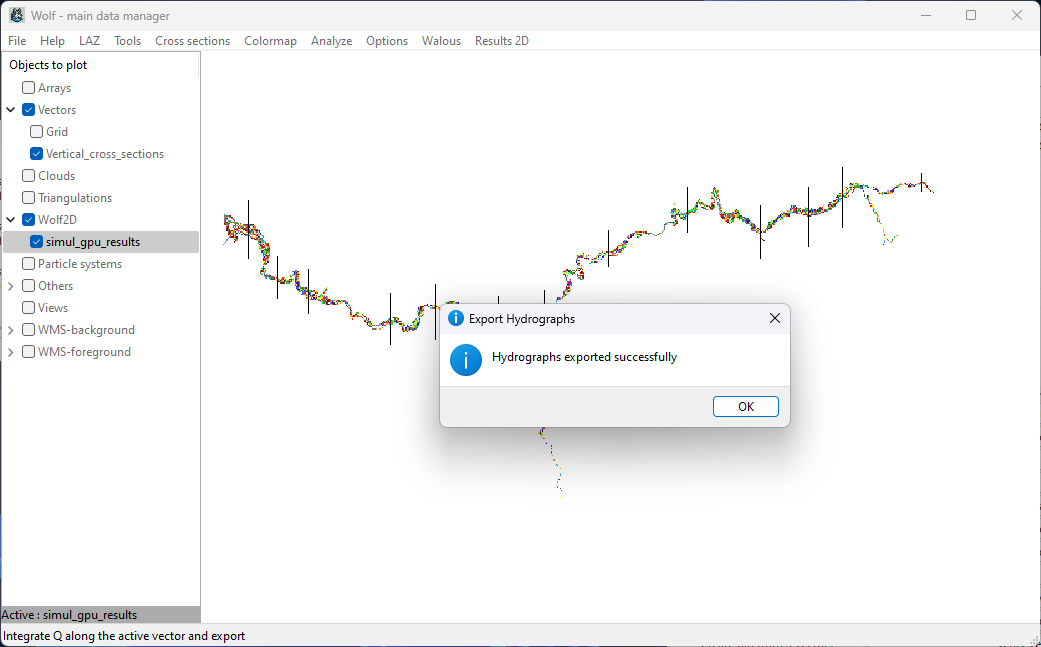Toggle the Arrays checkbox
The width and height of the screenshot is (1041, 647).
coord(29,88)
